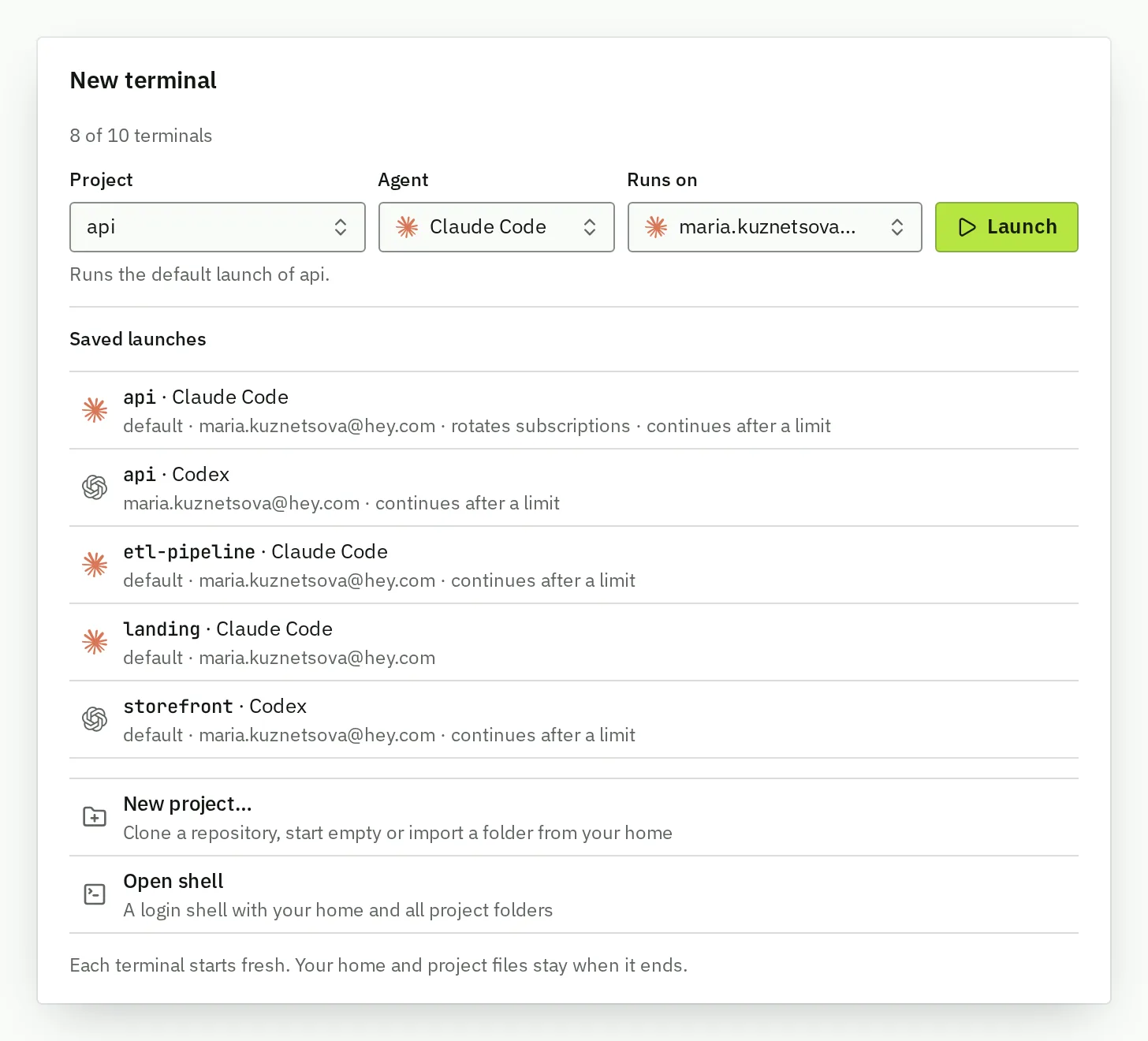
Task: Click the Claude icon beside api · Claude Code
Action: point(95,410)
